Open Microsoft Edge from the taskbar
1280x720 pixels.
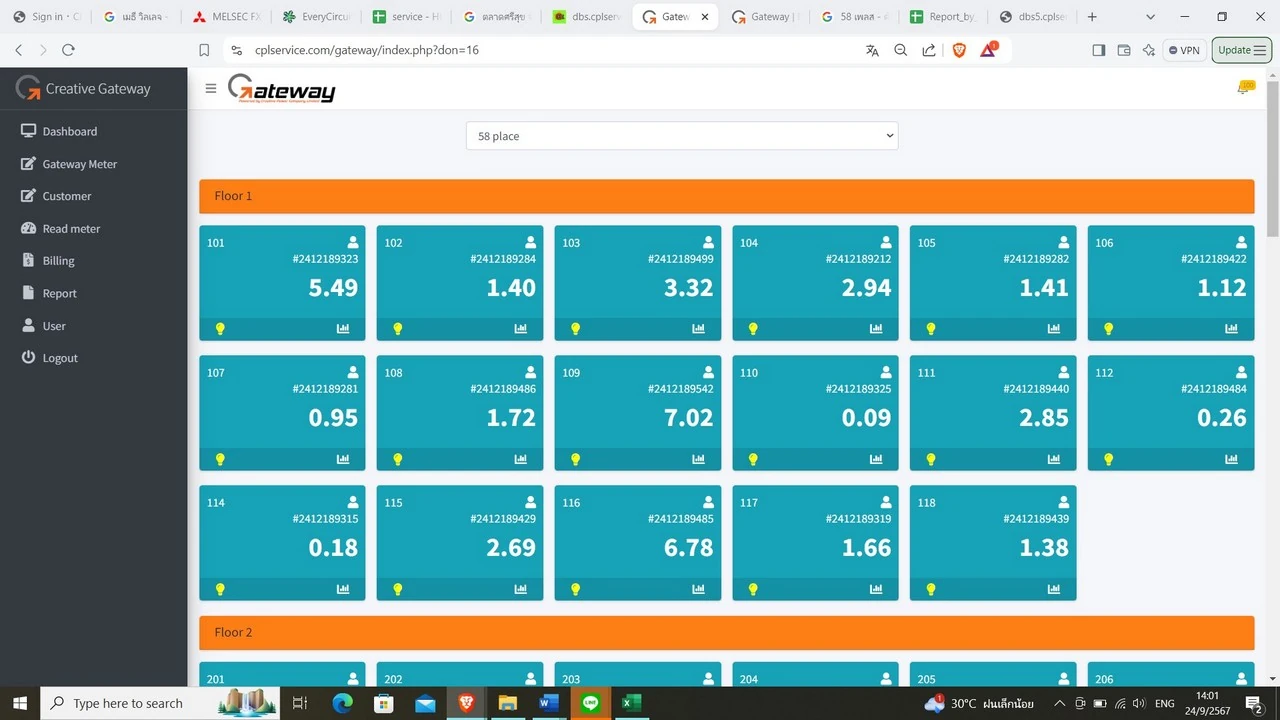point(341,704)
